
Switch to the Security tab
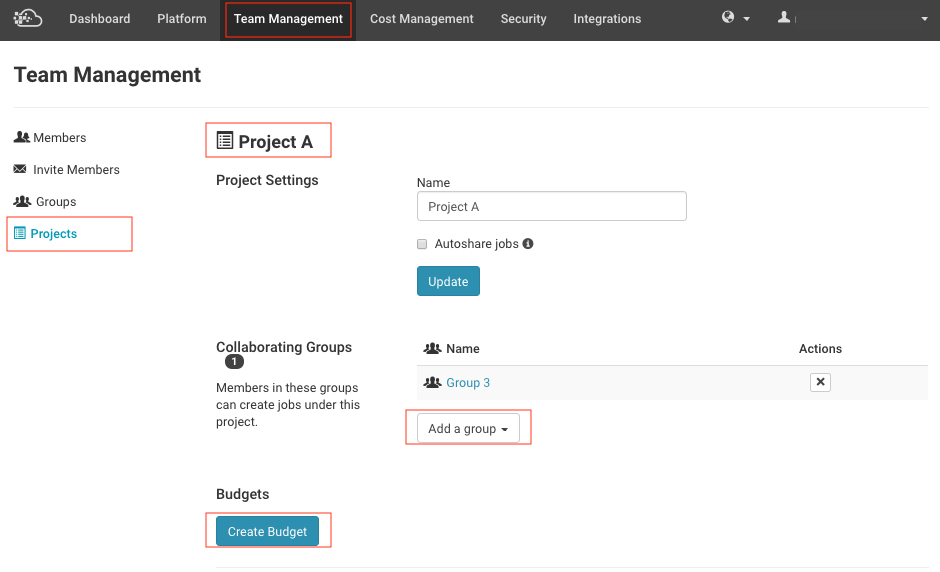click(523, 19)
